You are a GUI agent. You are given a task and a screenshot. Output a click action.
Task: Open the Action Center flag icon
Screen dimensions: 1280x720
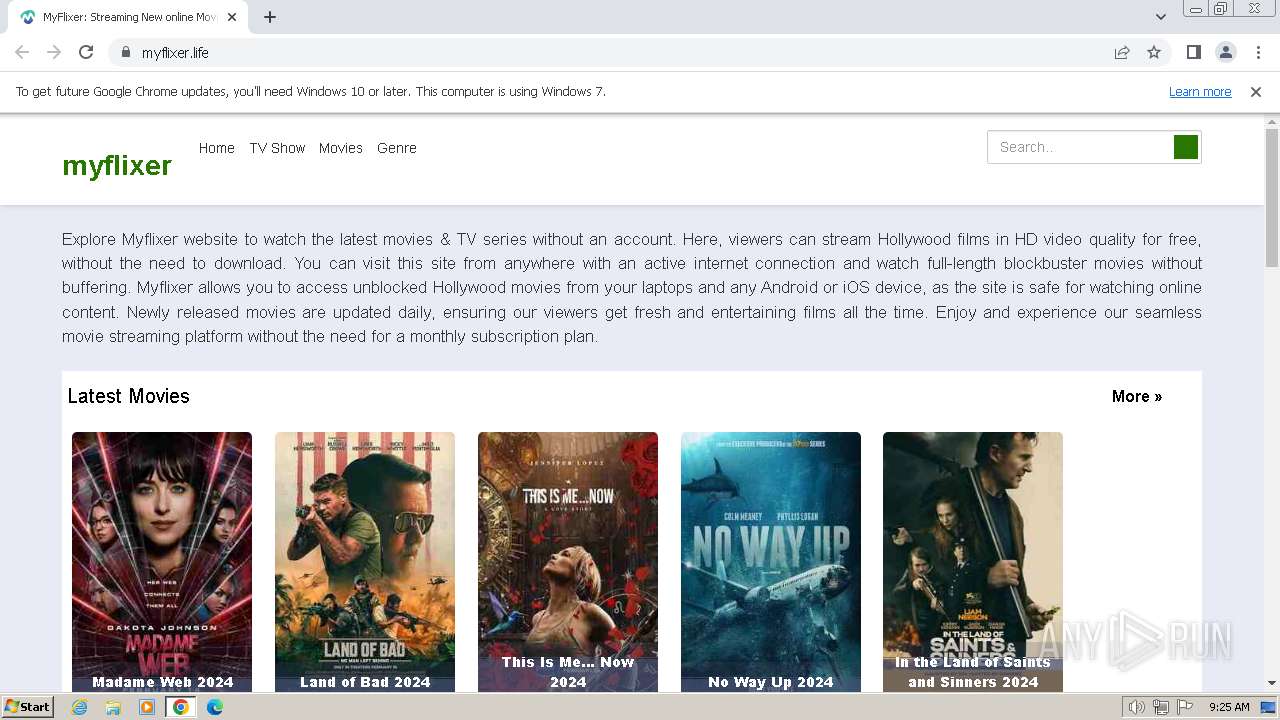[1185, 707]
